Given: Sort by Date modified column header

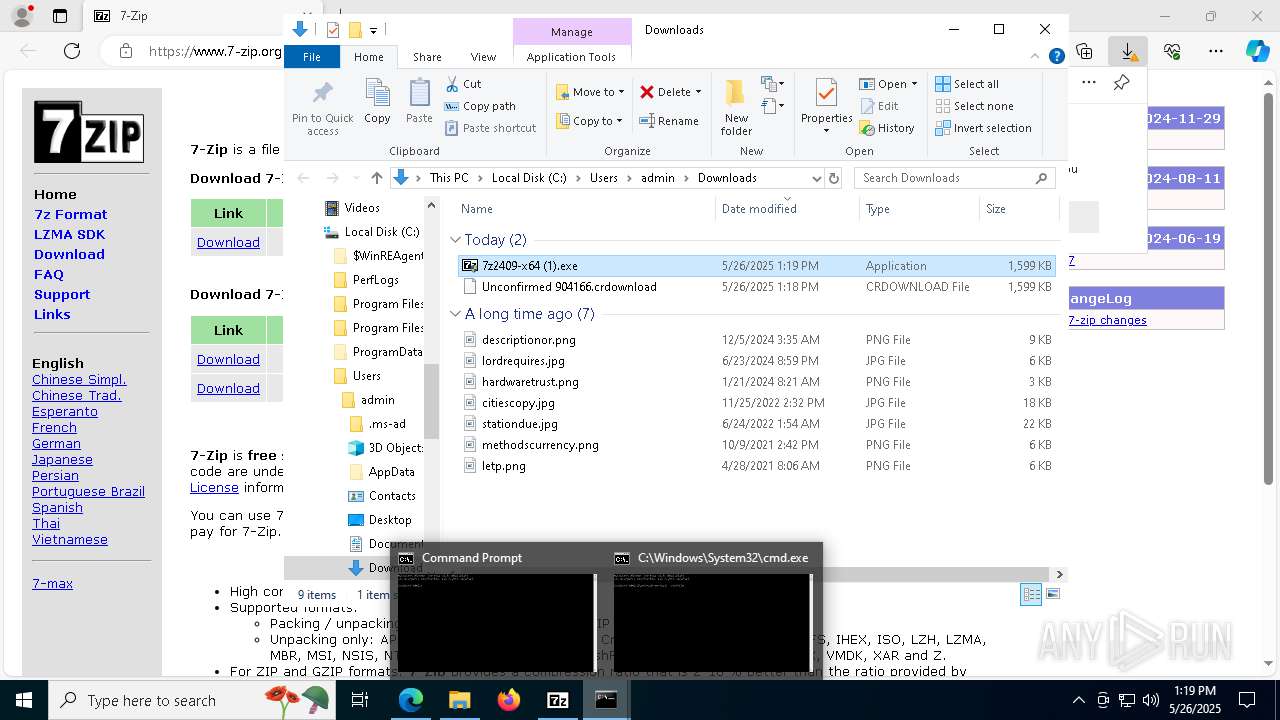Looking at the screenshot, I should (x=787, y=209).
